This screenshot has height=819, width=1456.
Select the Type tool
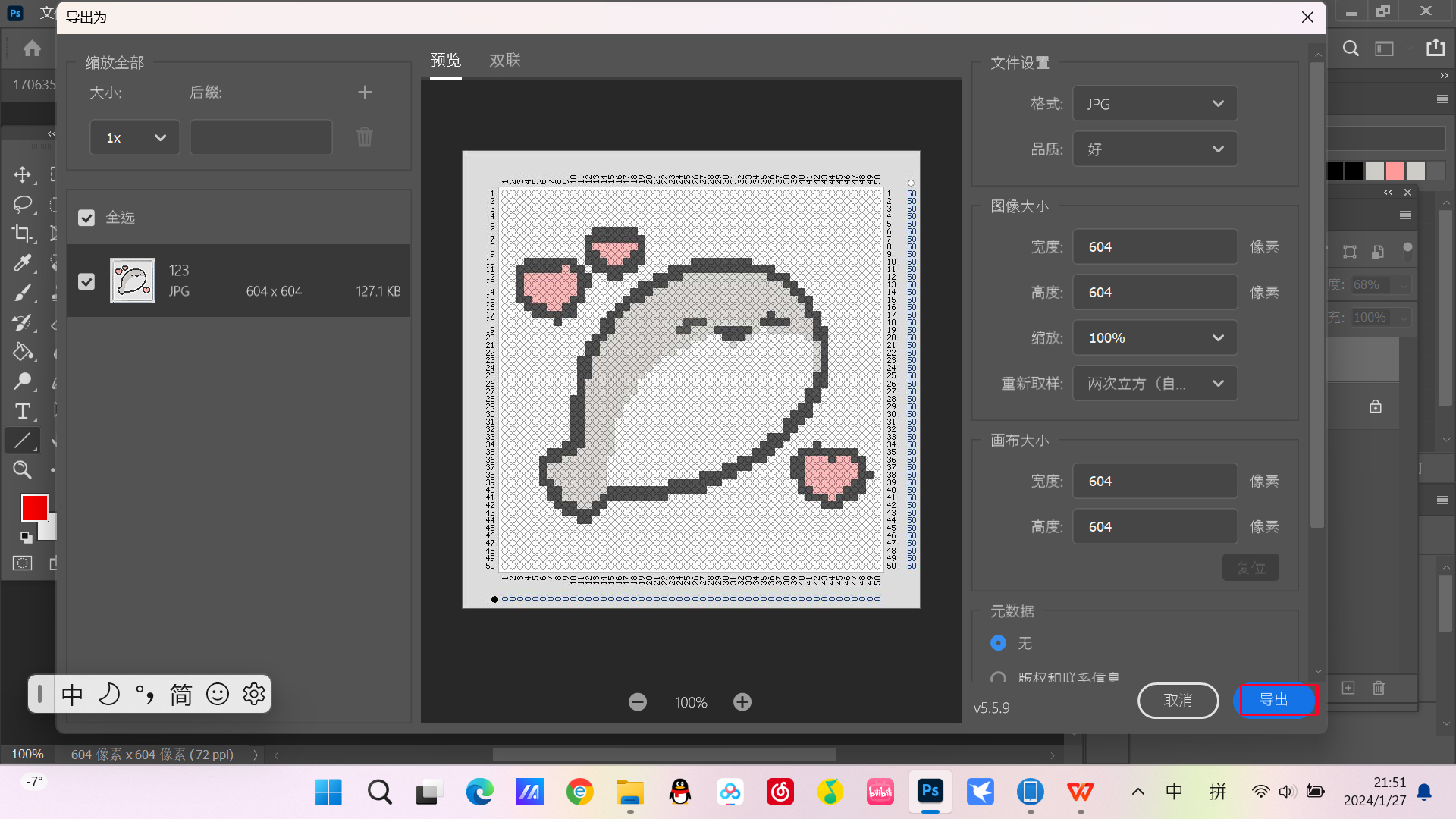(x=22, y=411)
